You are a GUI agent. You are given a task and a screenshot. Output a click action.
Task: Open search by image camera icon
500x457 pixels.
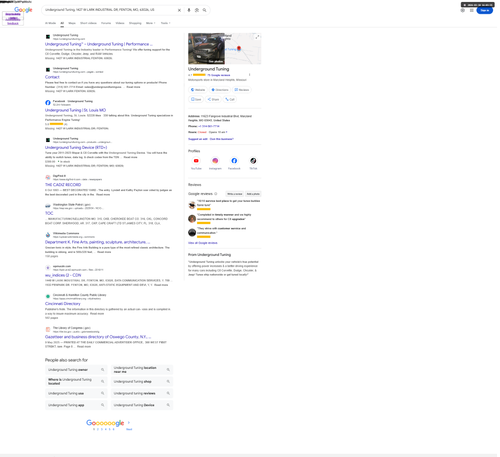pyautogui.click(x=197, y=10)
